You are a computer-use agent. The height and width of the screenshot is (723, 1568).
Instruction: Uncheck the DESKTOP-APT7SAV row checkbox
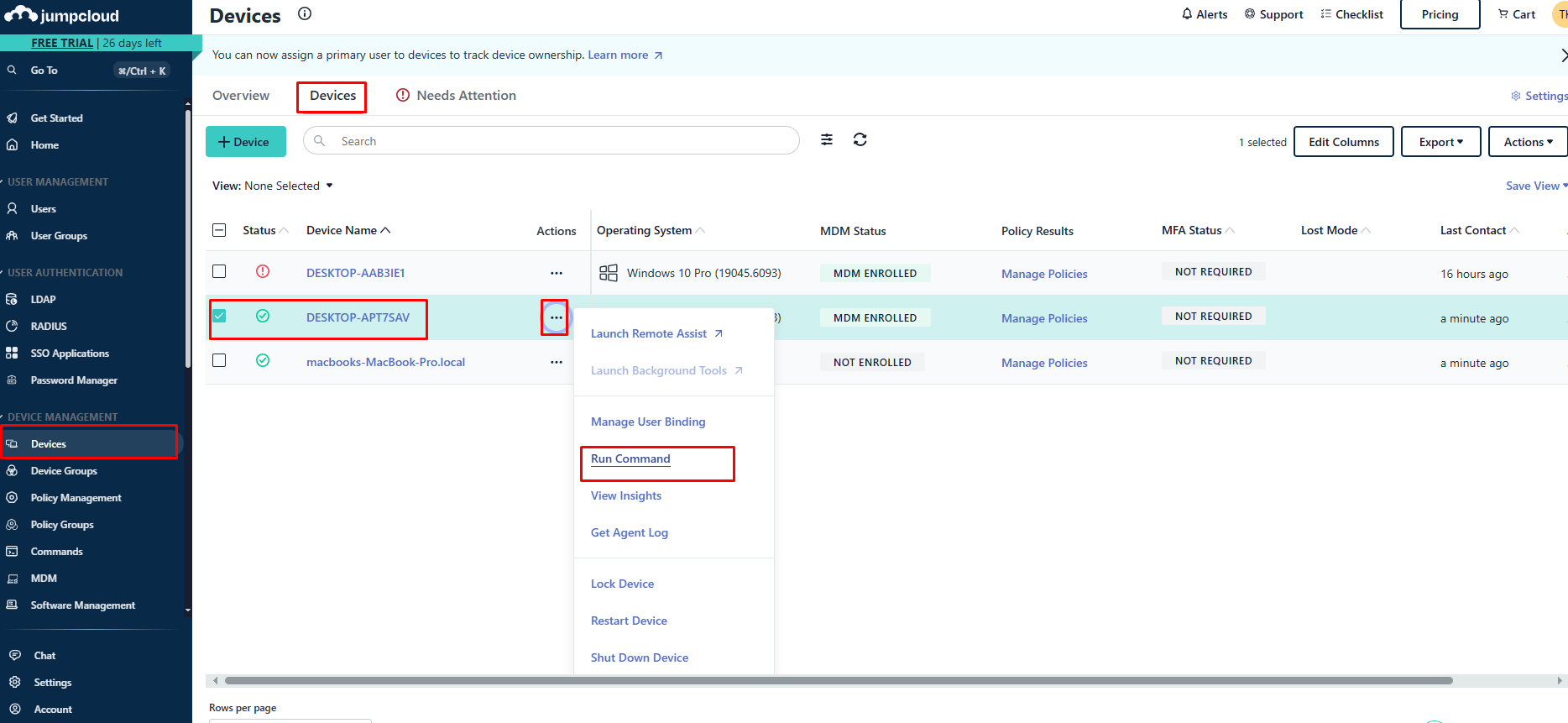point(219,316)
